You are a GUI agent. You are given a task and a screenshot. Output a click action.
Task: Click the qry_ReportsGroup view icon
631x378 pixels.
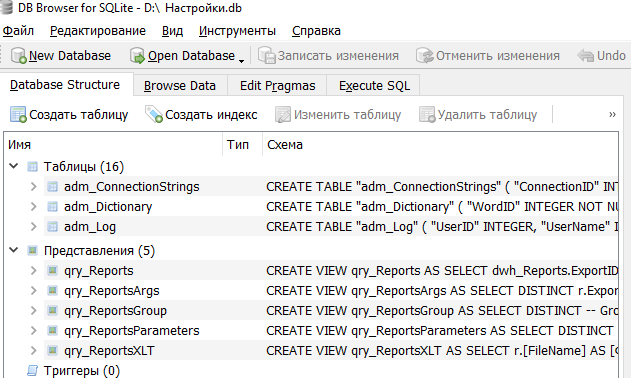[52, 310]
